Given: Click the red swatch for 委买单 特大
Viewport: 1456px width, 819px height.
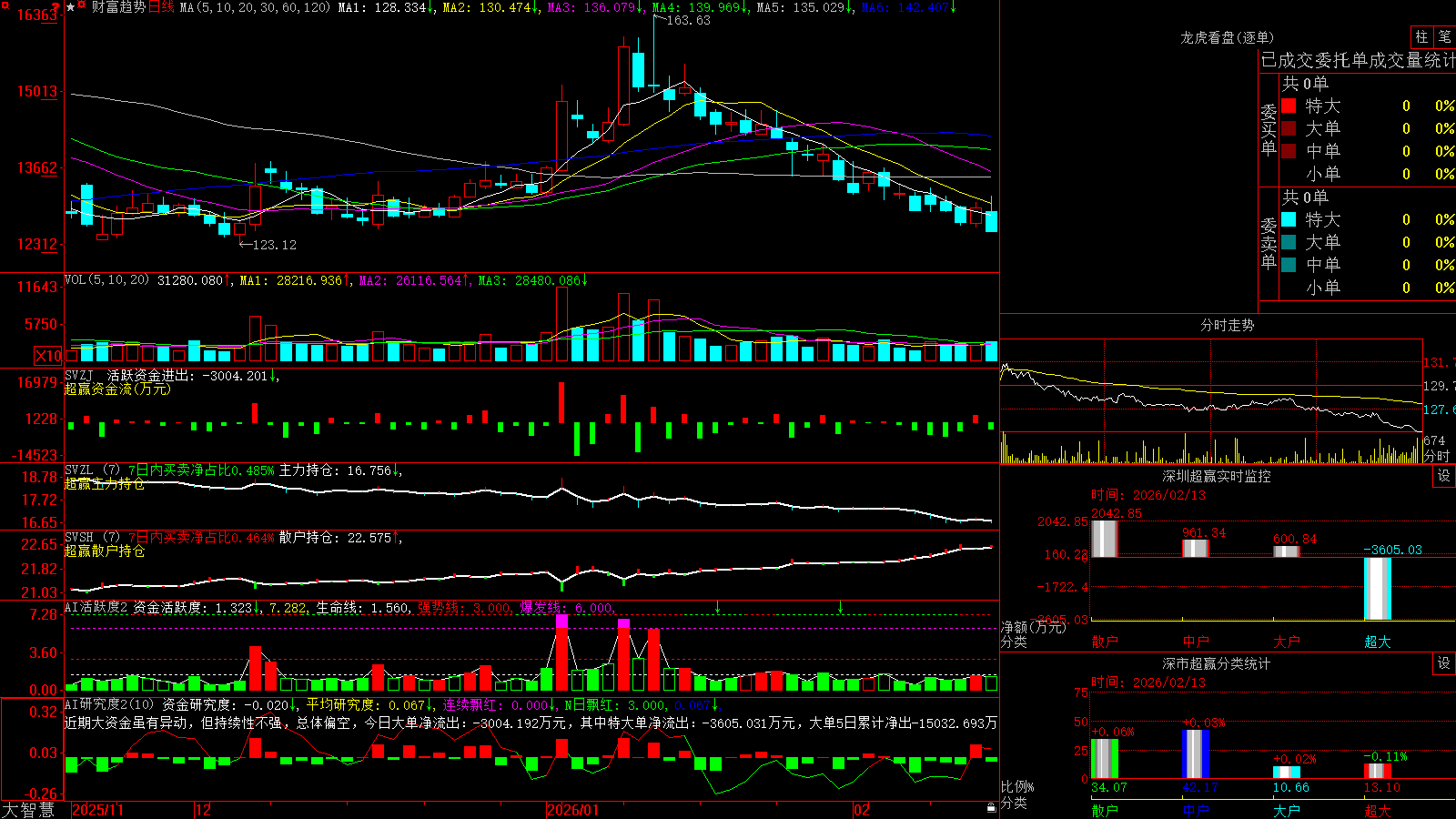Looking at the screenshot, I should click(1289, 106).
